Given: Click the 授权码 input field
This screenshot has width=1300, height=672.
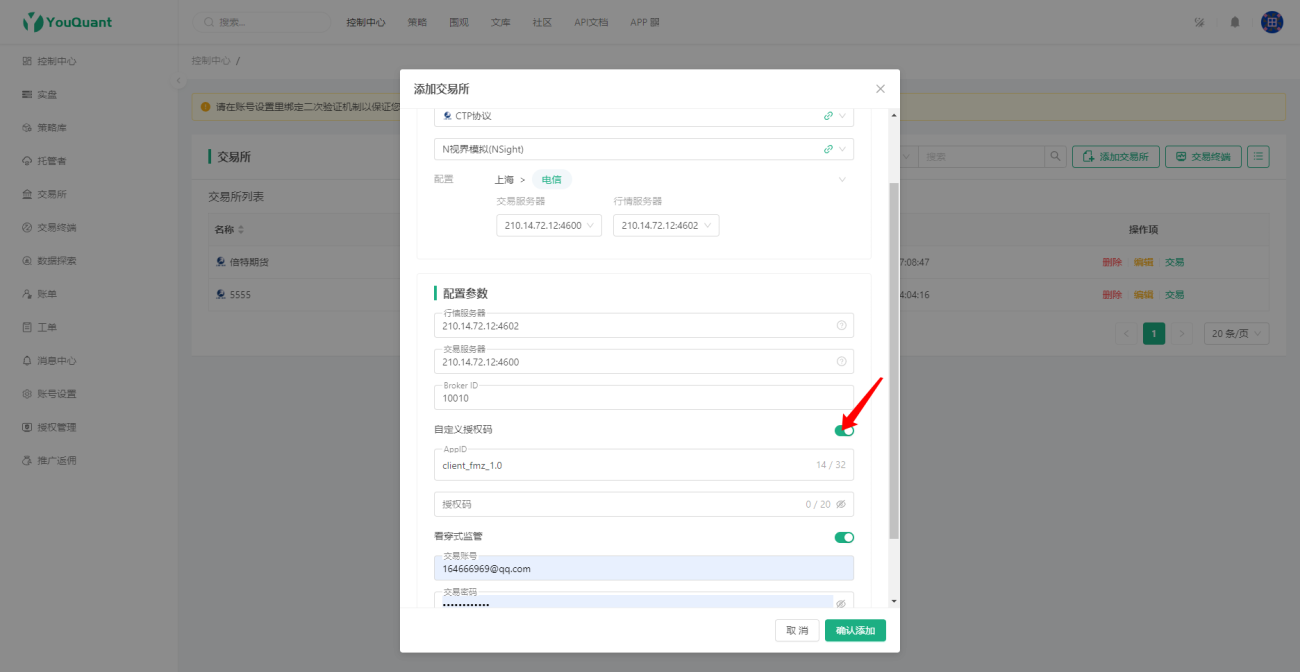Looking at the screenshot, I should coord(644,504).
